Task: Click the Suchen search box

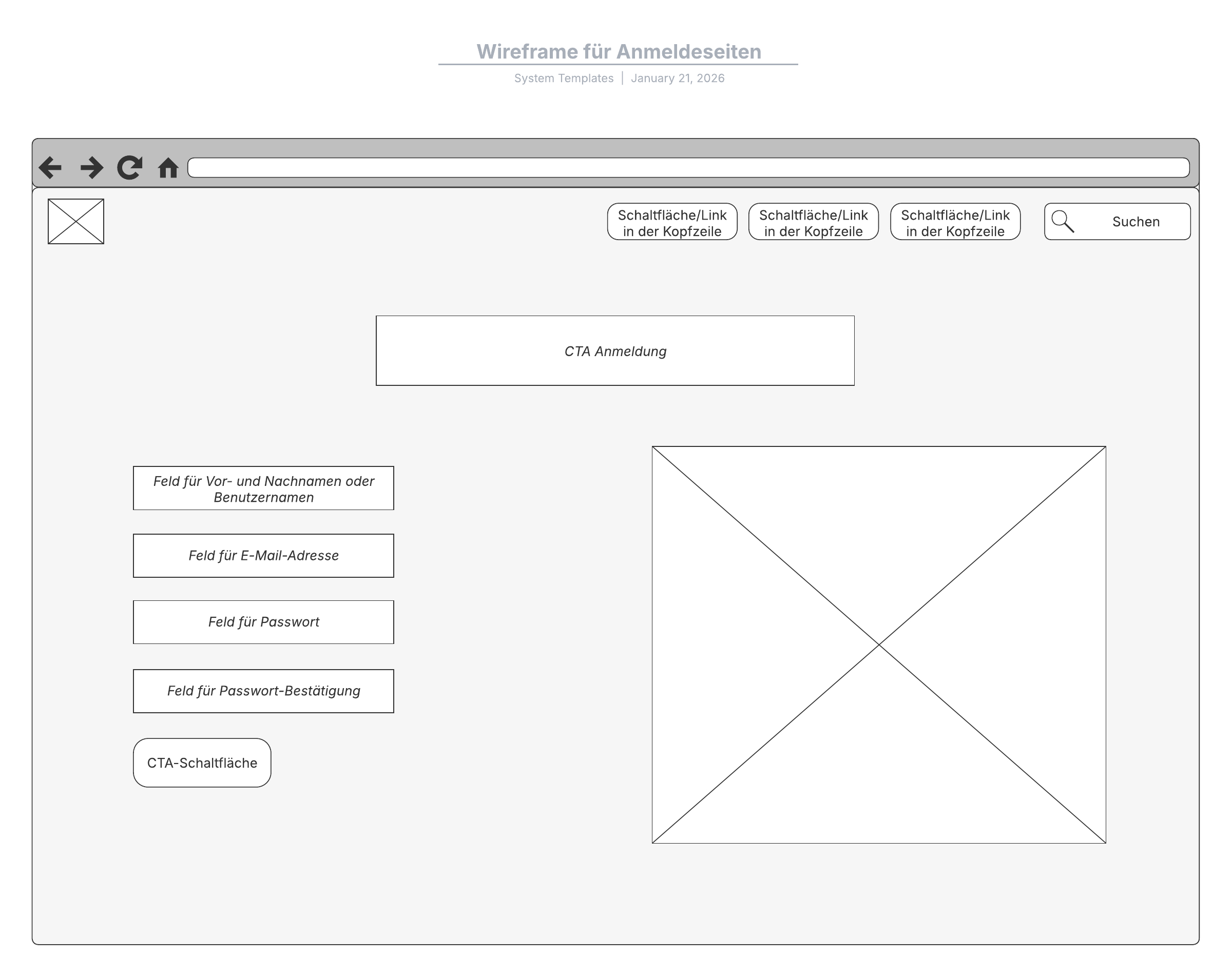Action: pyautogui.click(x=1135, y=222)
